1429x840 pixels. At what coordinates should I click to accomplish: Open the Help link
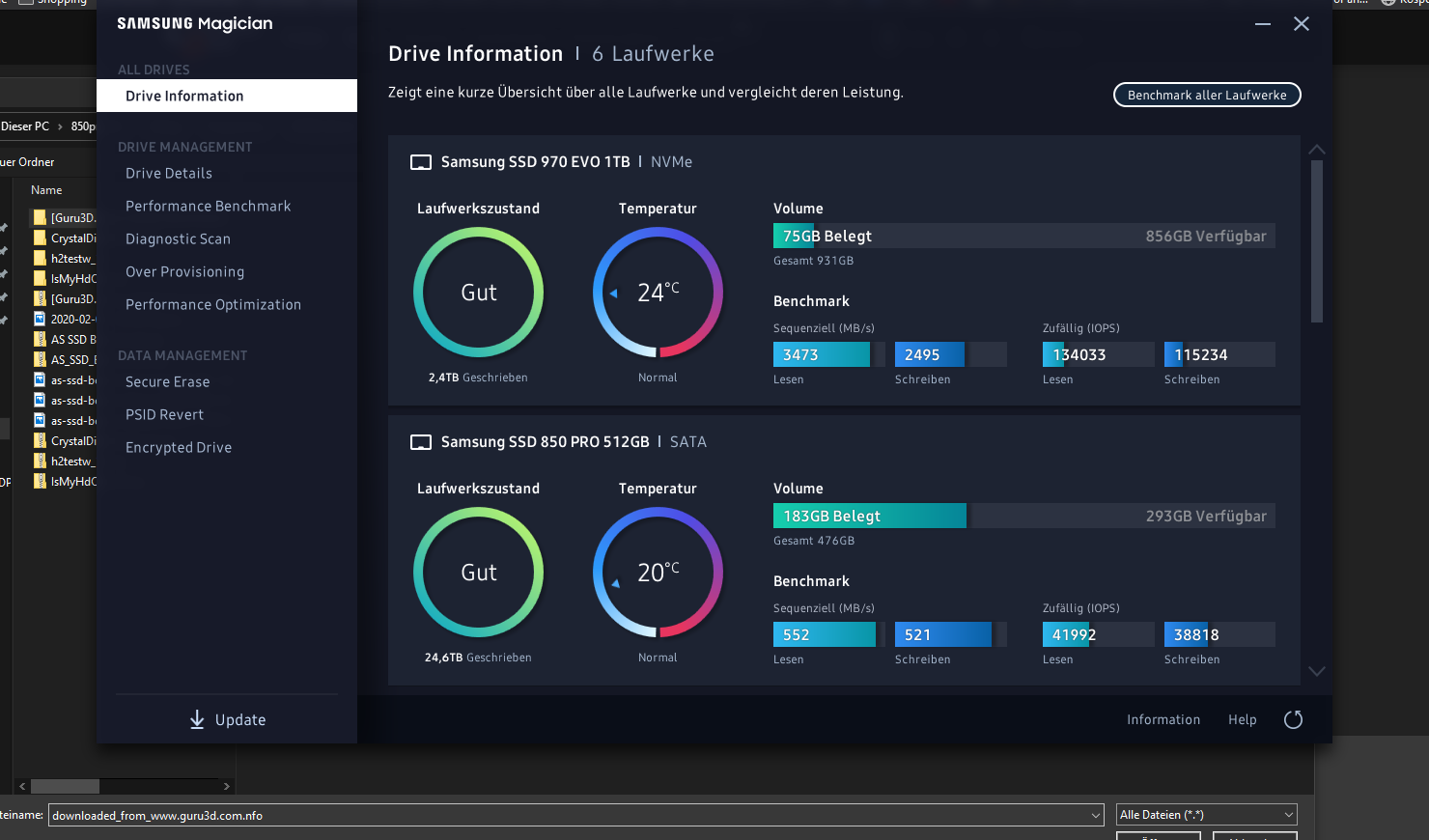(x=1243, y=719)
